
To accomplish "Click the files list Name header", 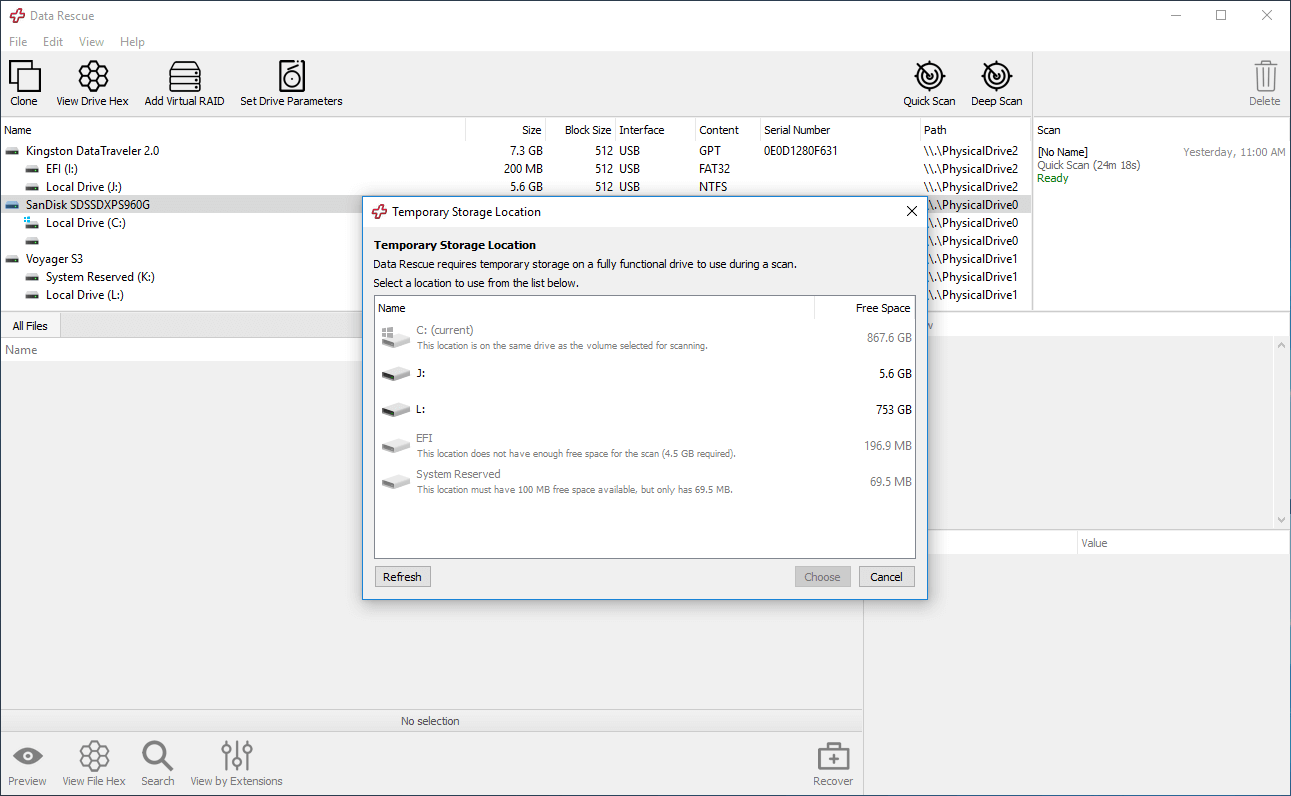I will coord(21,350).
